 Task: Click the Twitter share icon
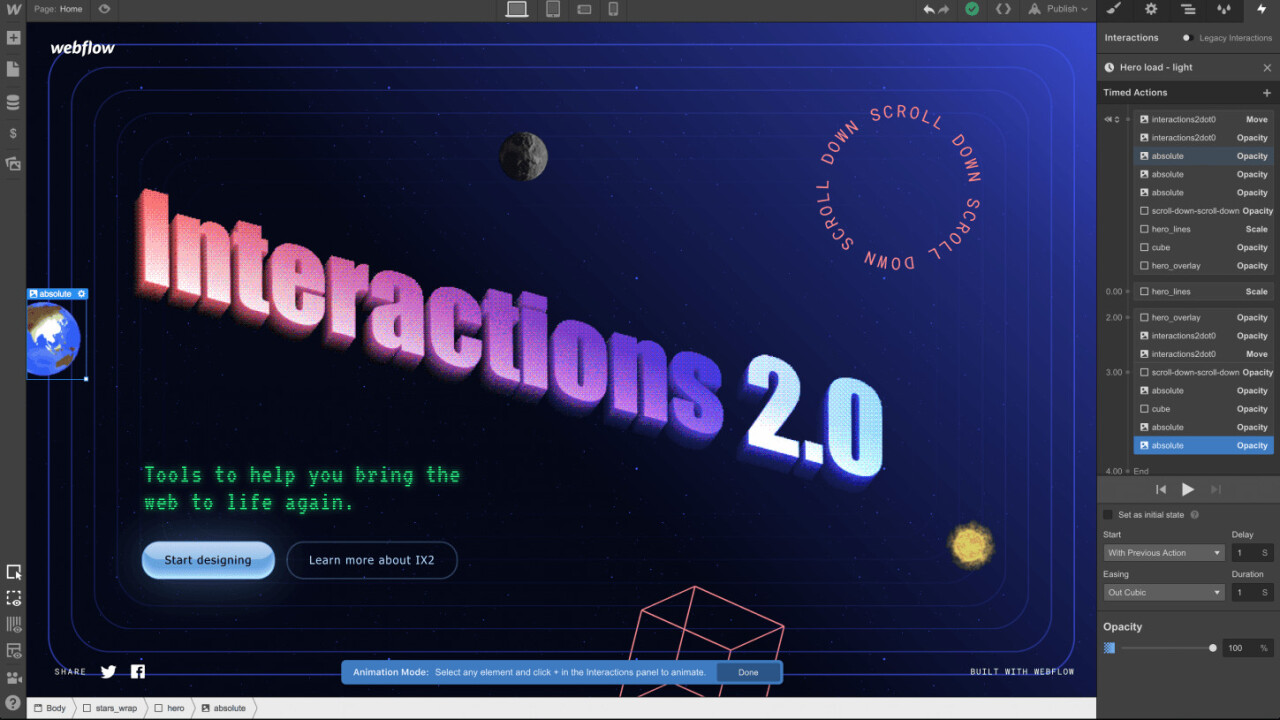tap(109, 672)
